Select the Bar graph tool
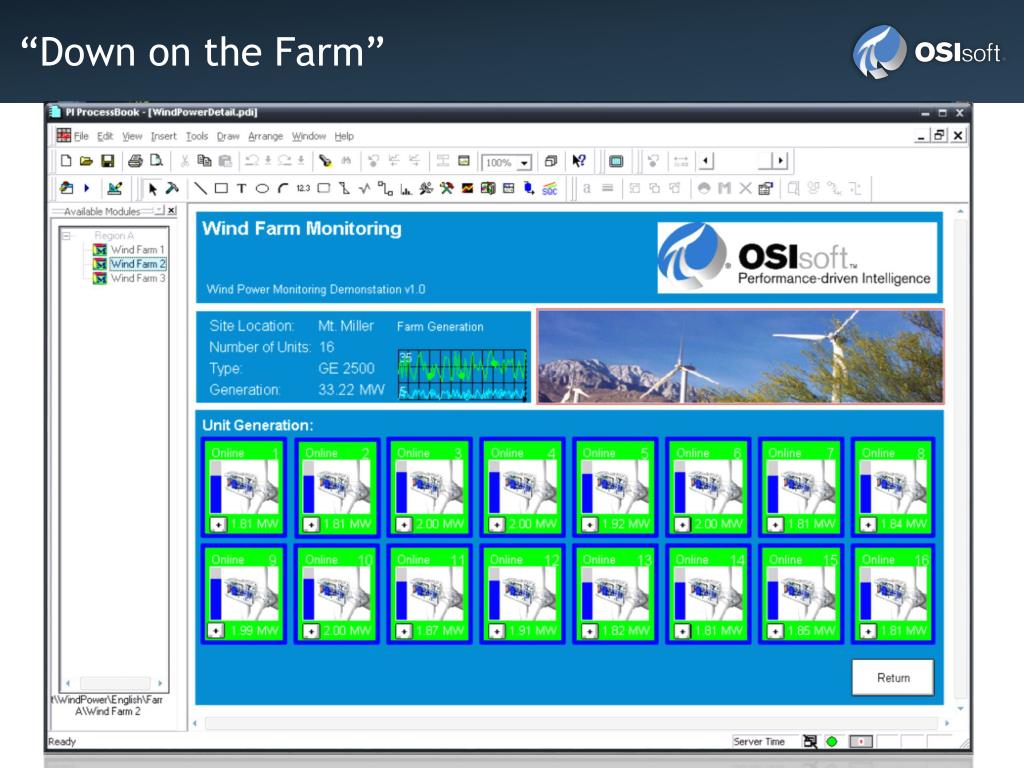 pyautogui.click(x=406, y=189)
